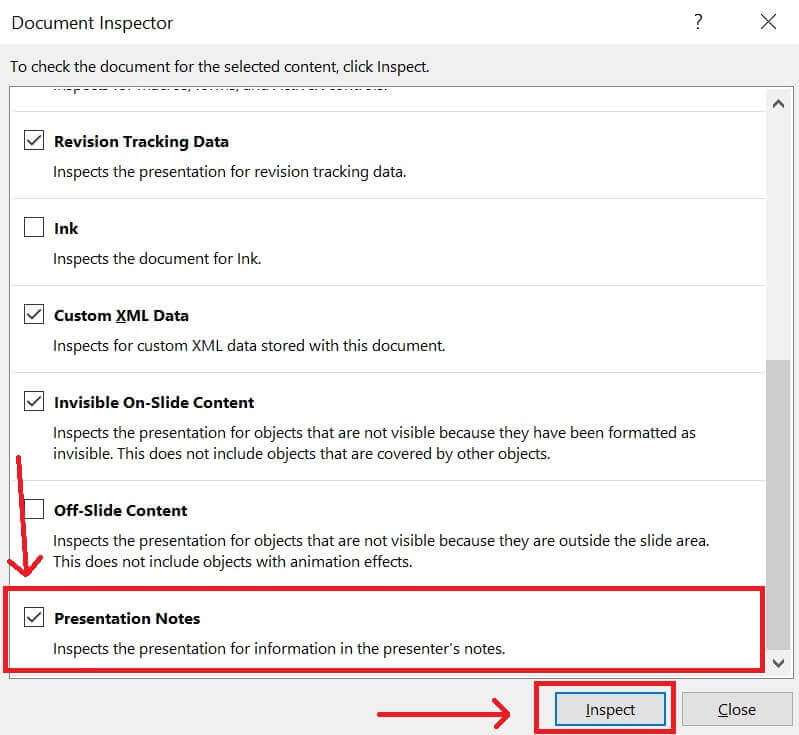
Task: Click the vertical scrollbar thumb
Action: click(x=778, y=500)
